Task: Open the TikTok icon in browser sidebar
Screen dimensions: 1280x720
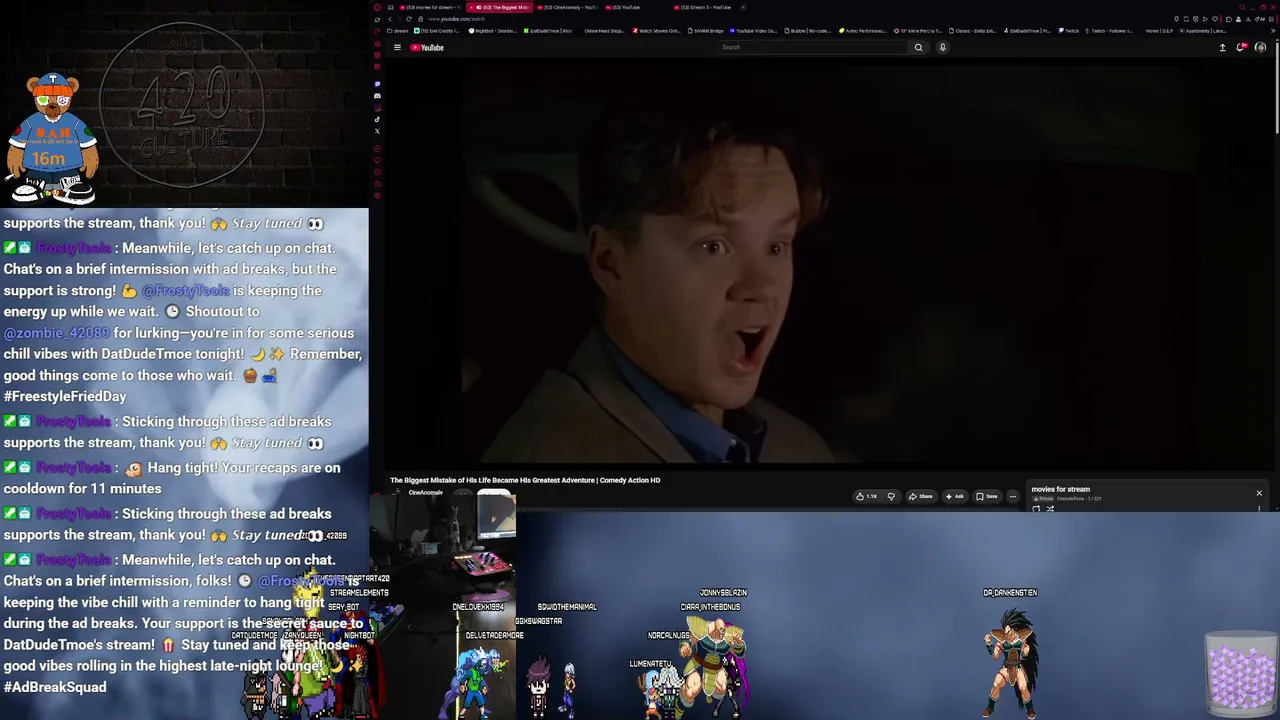Action: [377, 119]
